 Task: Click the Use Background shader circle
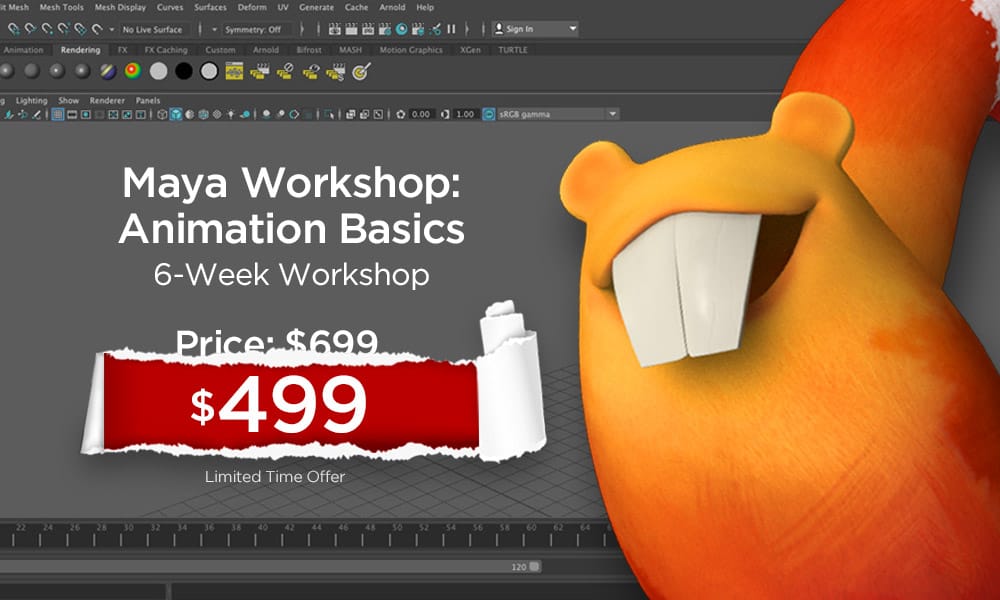[209, 71]
